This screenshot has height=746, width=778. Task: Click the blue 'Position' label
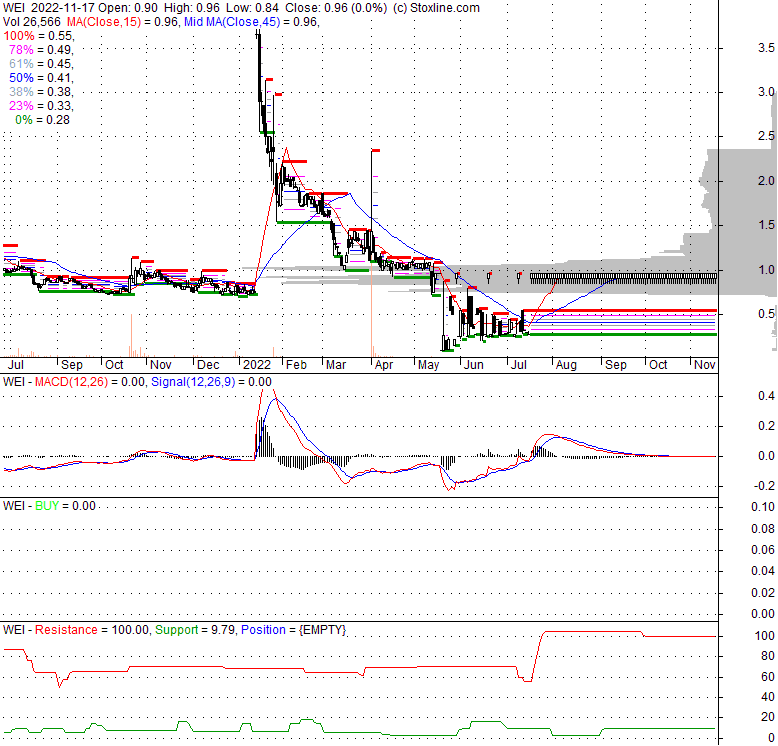click(x=263, y=630)
